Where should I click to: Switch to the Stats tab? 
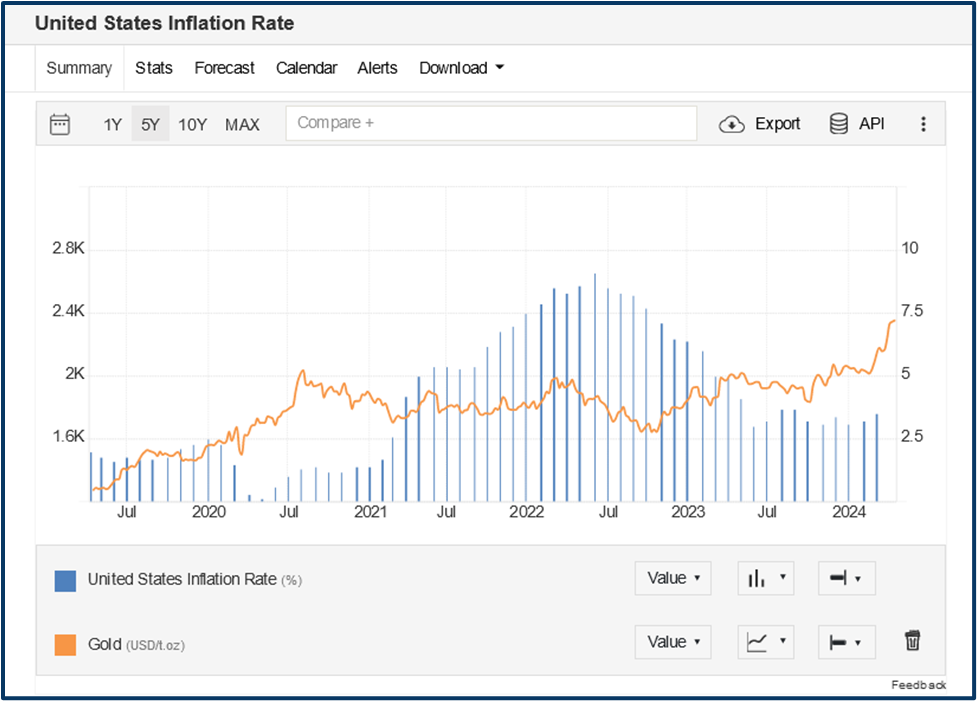(x=154, y=68)
